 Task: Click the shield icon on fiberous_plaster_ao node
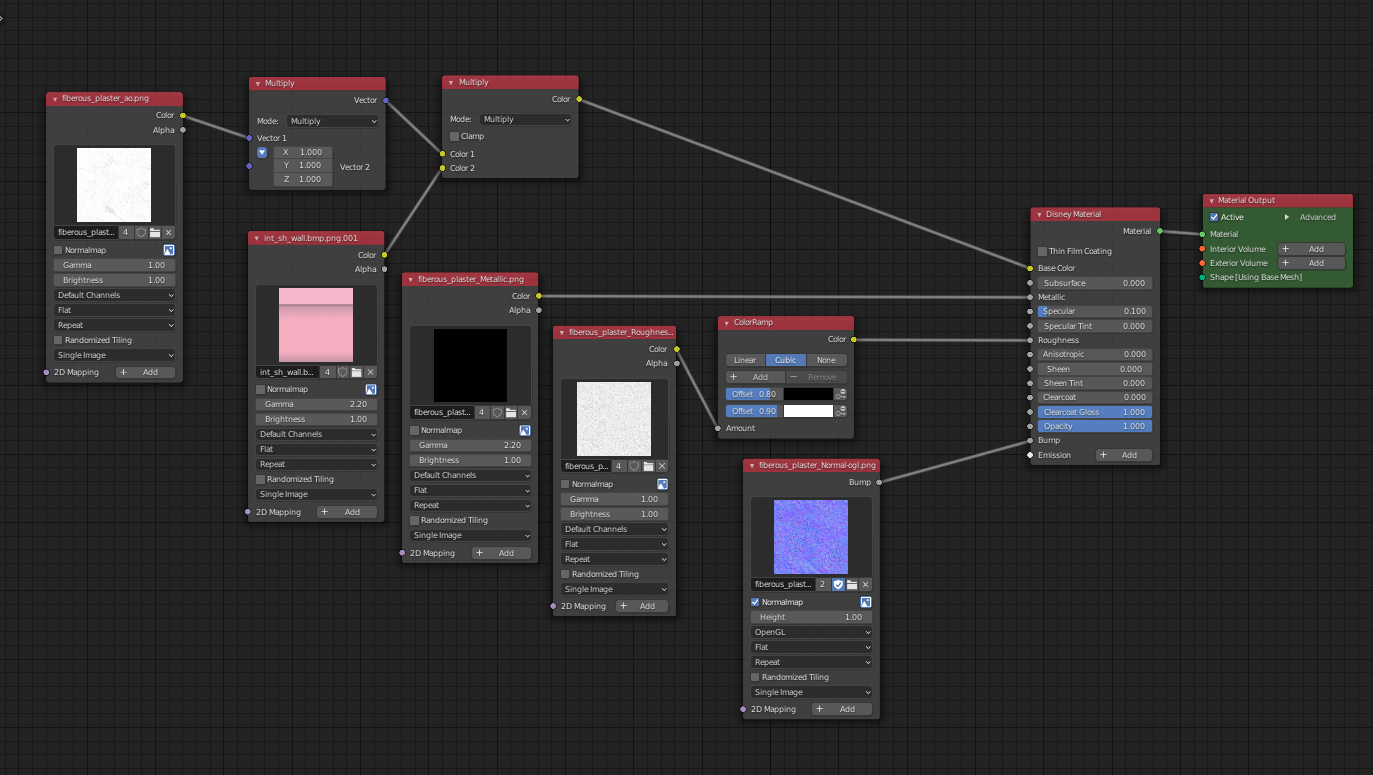click(x=141, y=232)
